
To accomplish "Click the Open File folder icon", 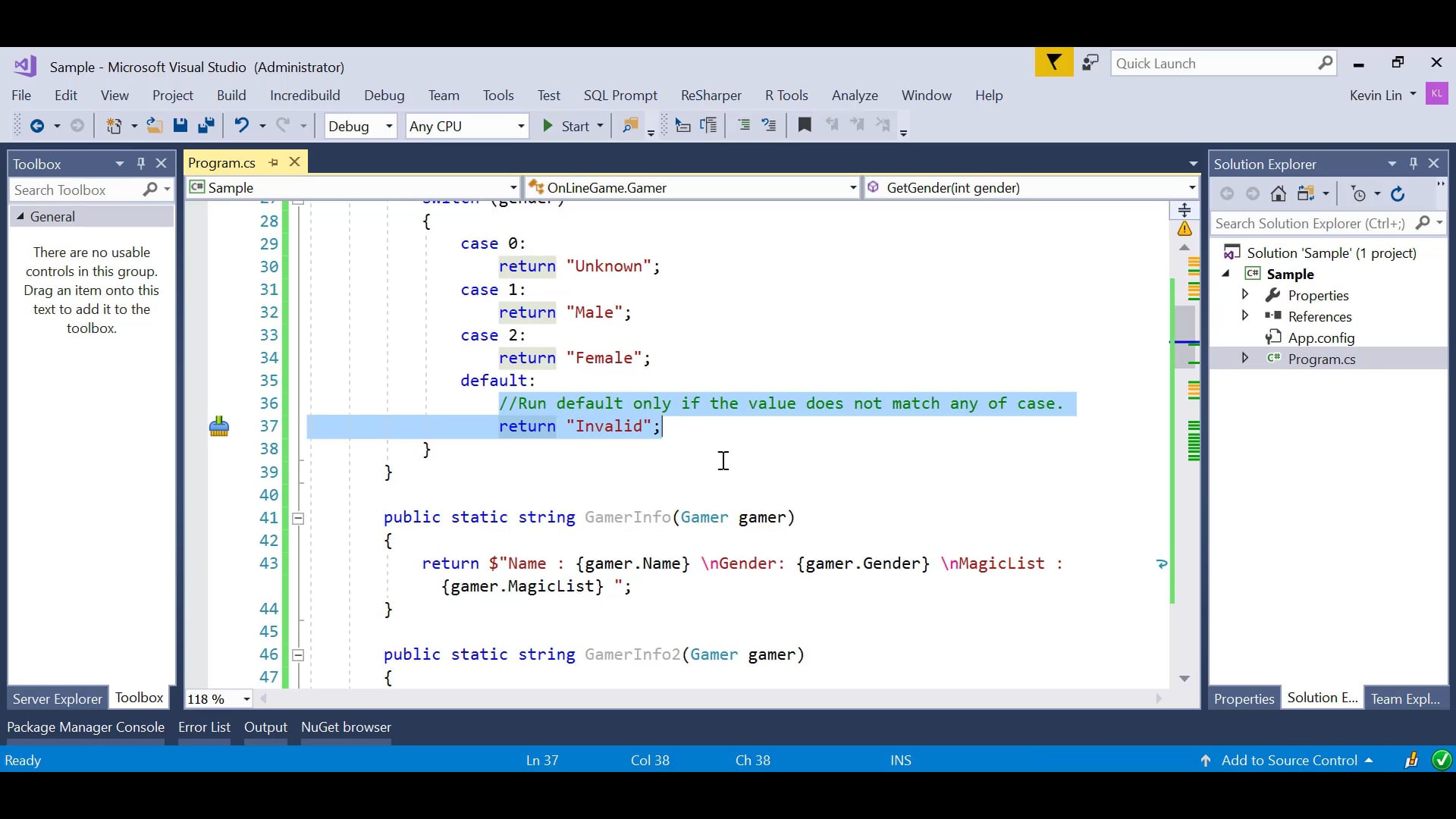I will pos(154,126).
